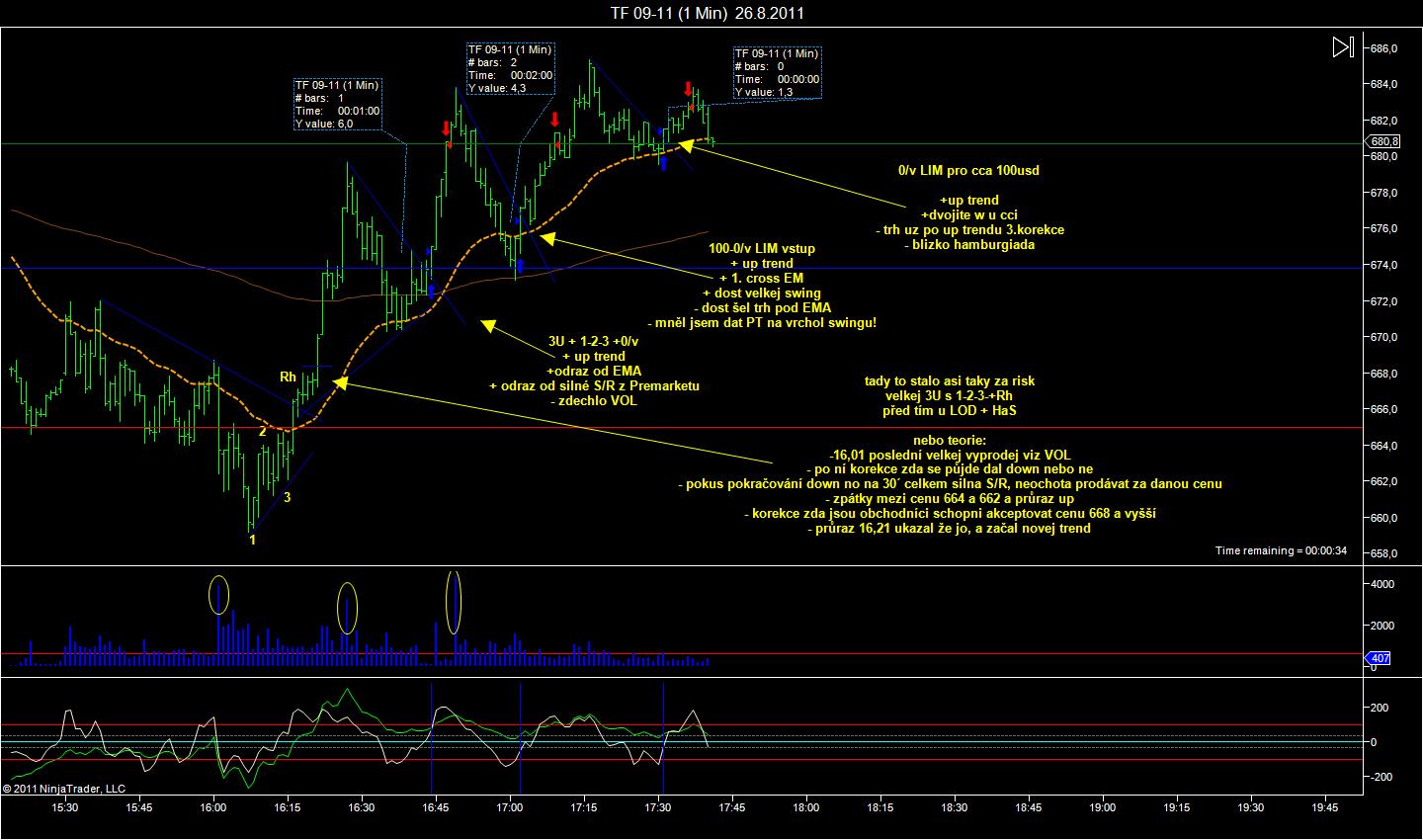The height and width of the screenshot is (840, 1423).
Task: Select the data box showing Y value: 4,3
Action: 510,68
